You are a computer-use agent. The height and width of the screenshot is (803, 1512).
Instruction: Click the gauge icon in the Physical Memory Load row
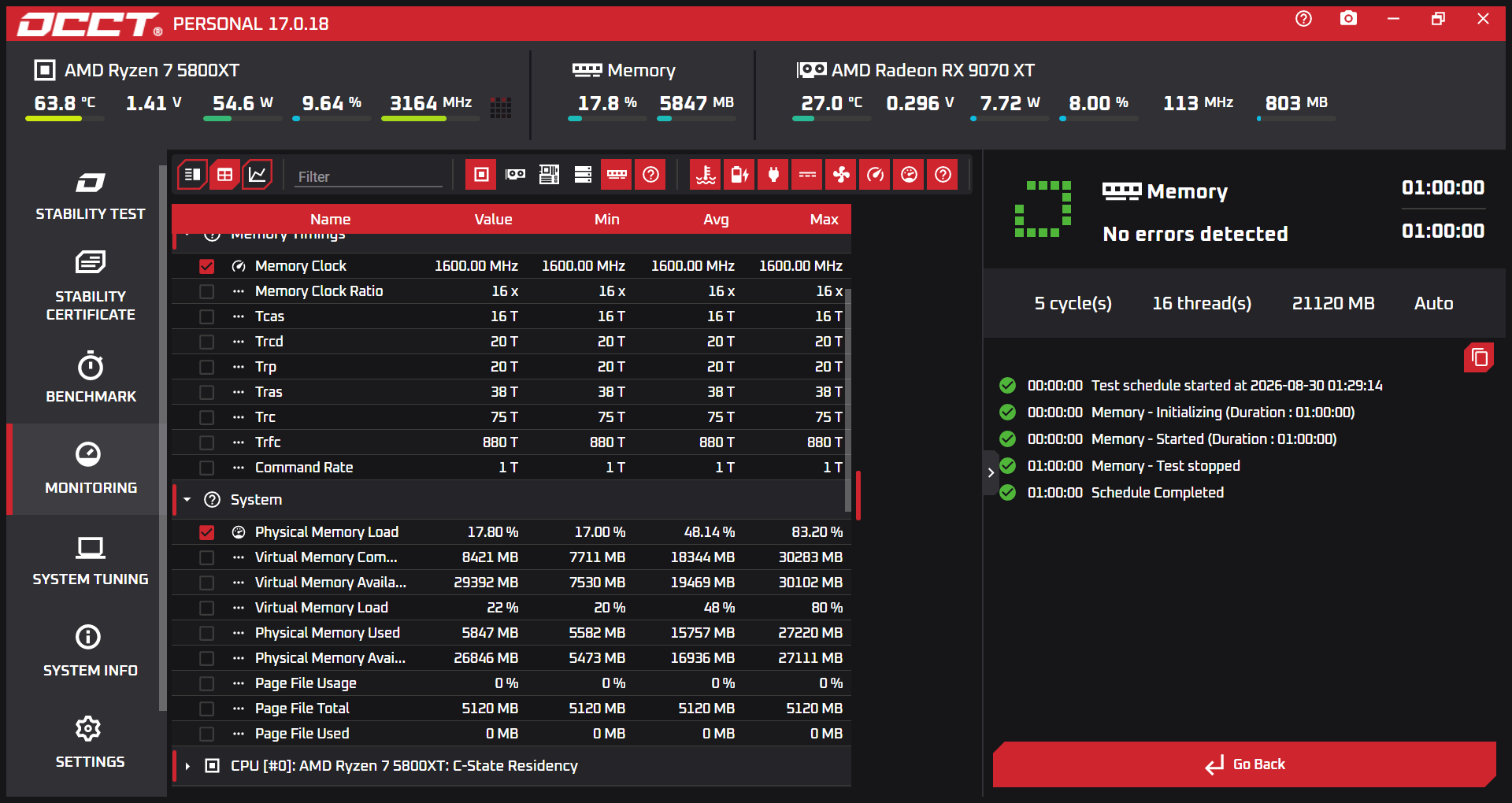tap(239, 533)
